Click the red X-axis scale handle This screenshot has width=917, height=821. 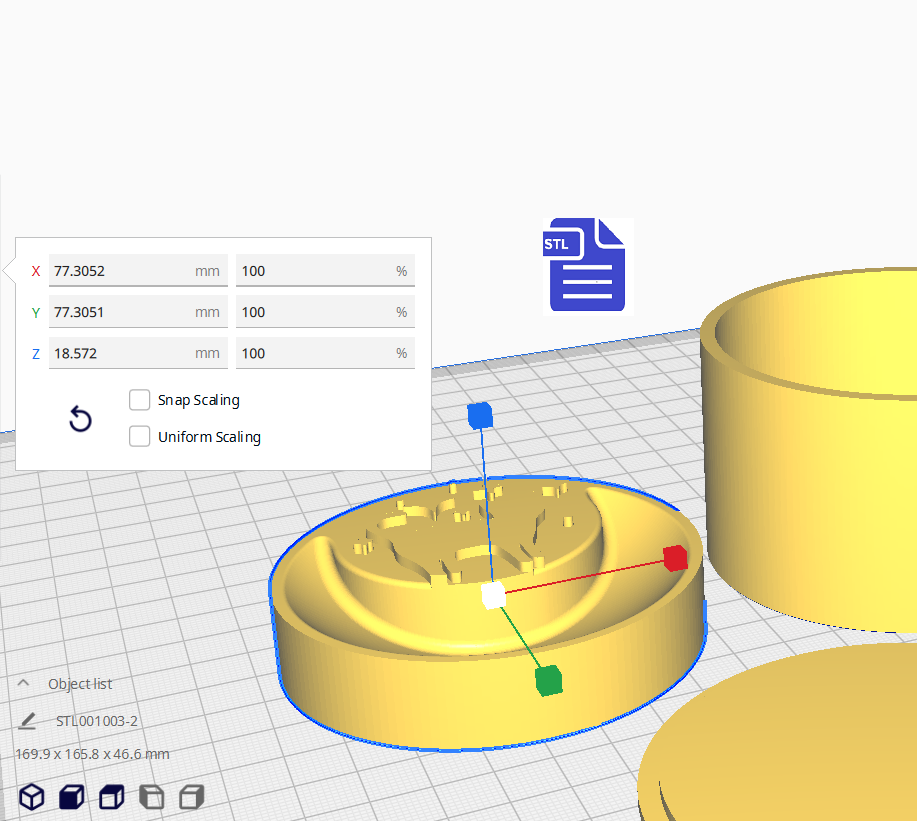pyautogui.click(x=676, y=558)
